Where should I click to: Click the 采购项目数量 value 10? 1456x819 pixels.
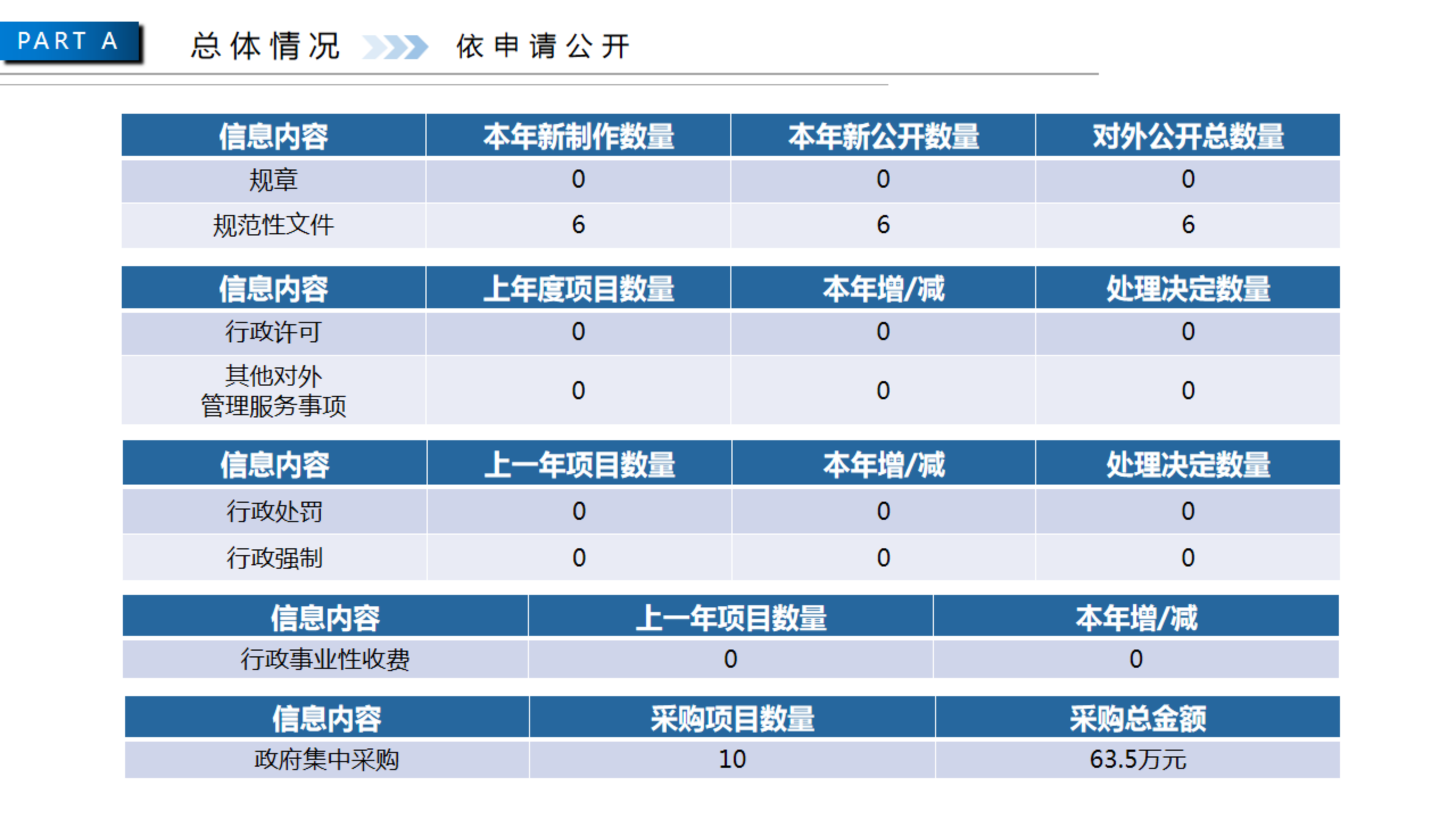coord(732,759)
